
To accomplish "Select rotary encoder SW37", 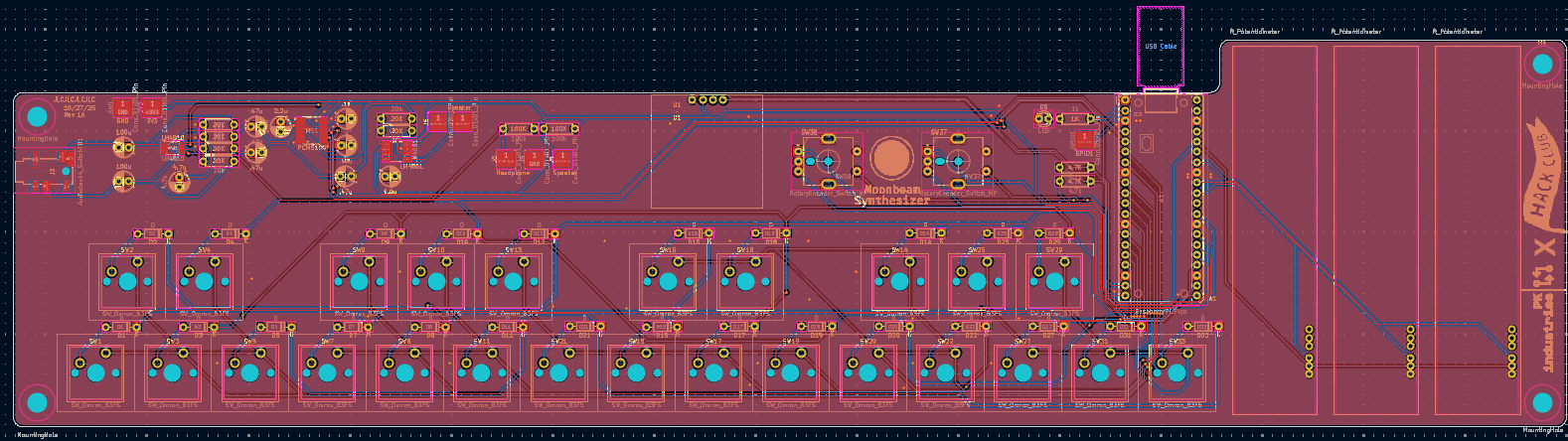I will (957, 161).
